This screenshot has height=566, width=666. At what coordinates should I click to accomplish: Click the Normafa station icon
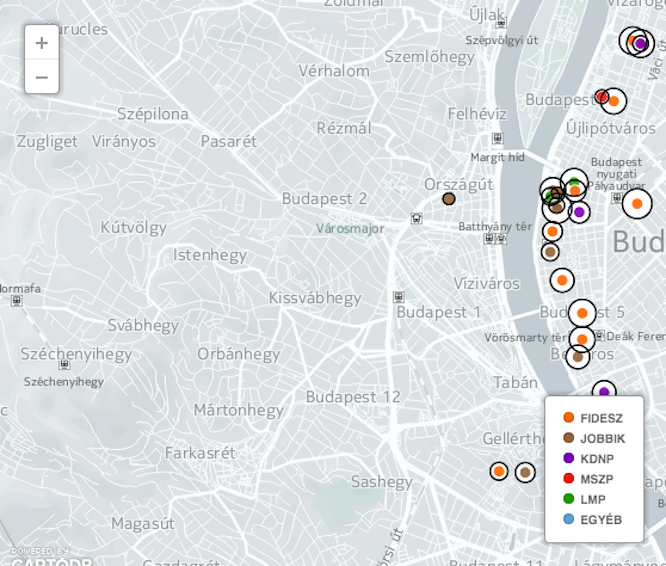(16, 301)
